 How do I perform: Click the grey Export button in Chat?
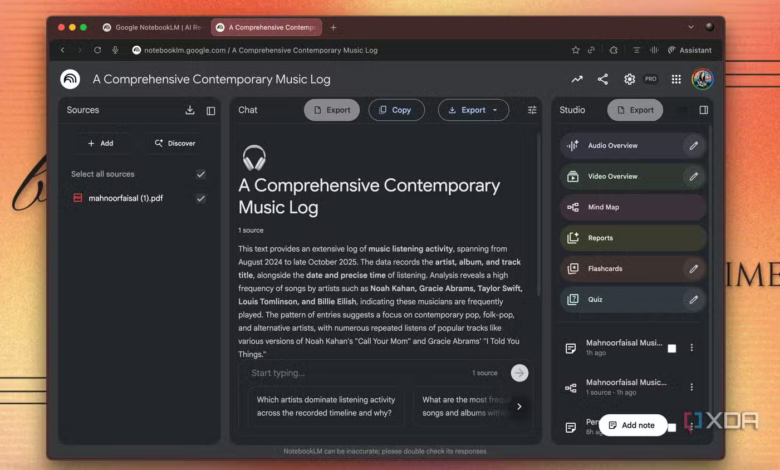tap(332, 110)
